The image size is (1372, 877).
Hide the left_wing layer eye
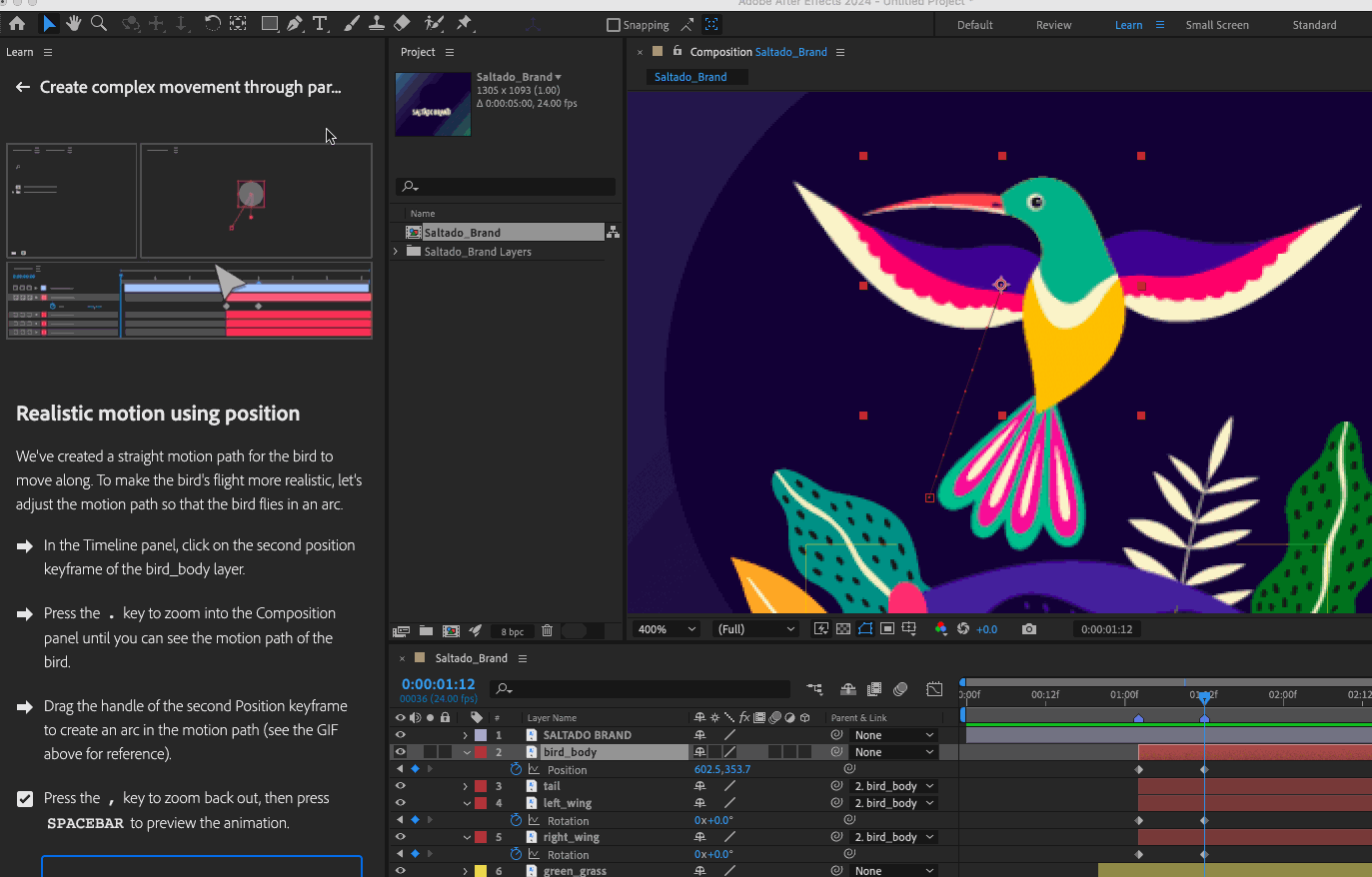click(x=401, y=803)
